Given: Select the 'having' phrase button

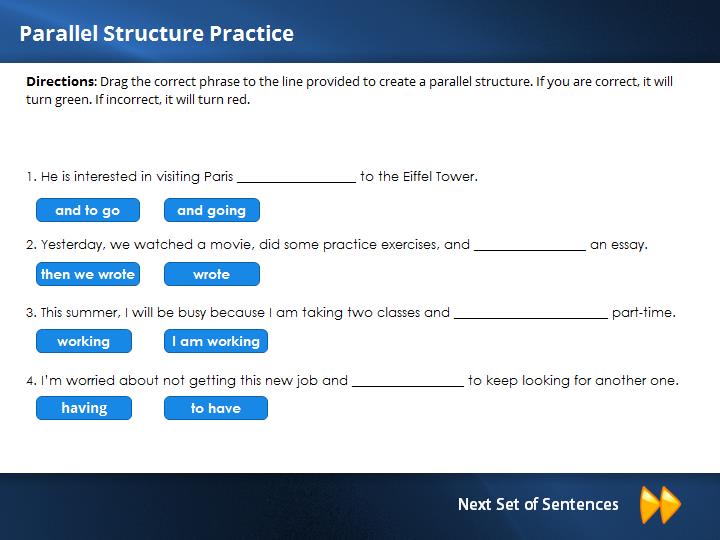Looking at the screenshot, I should click(x=84, y=408).
